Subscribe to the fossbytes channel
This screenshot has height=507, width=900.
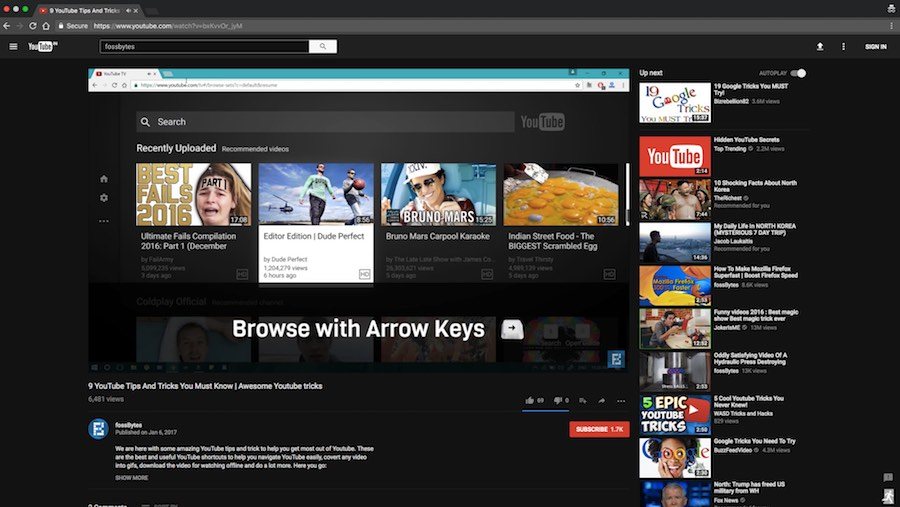point(598,429)
